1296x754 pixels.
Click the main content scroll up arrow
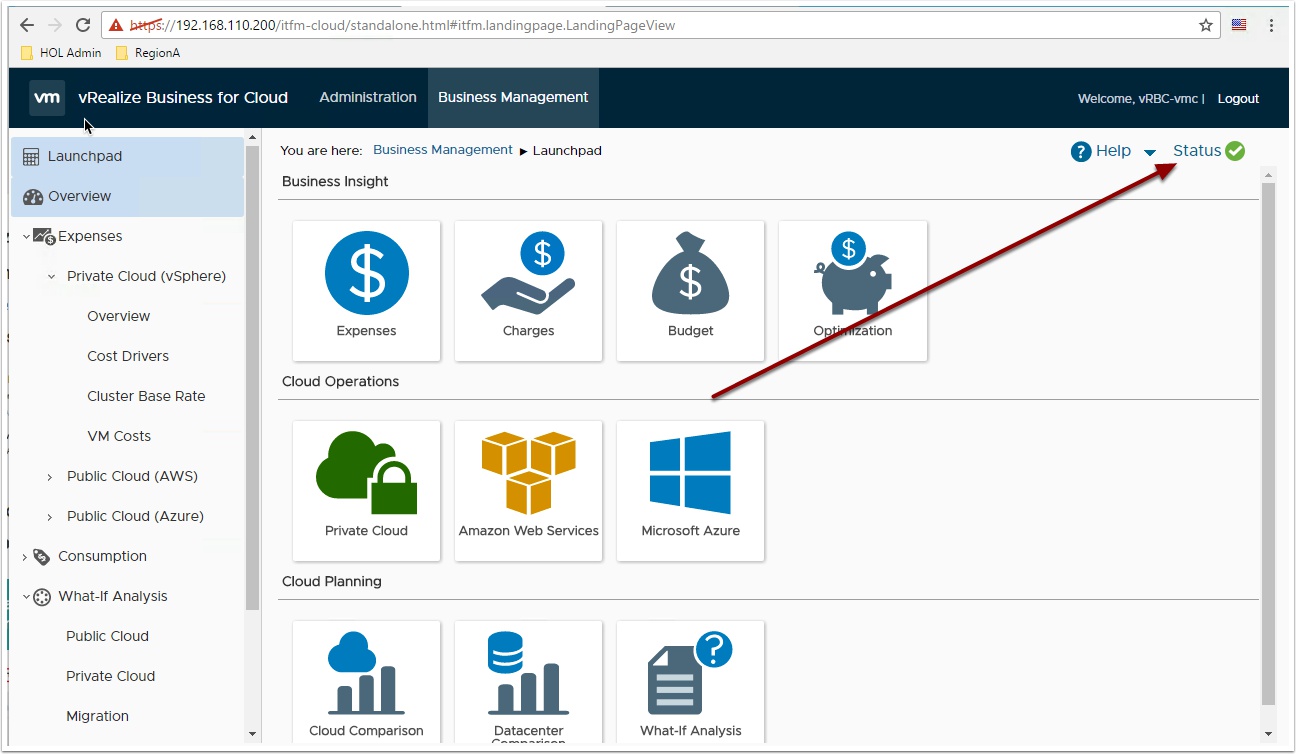(x=1269, y=175)
